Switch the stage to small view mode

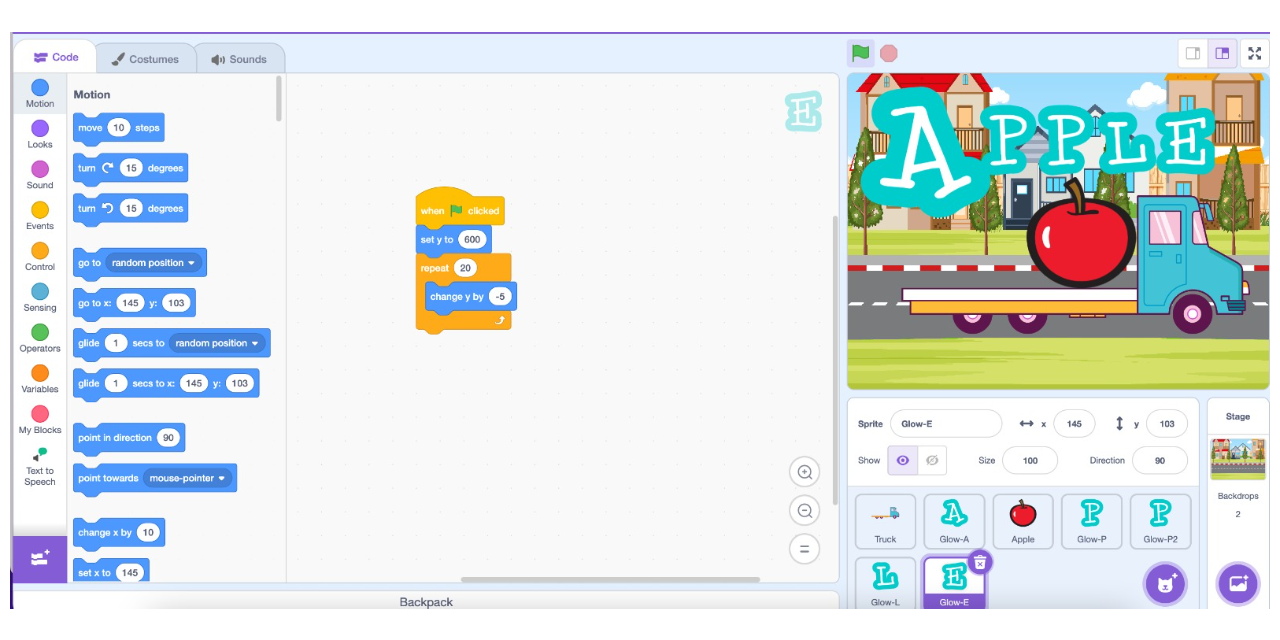click(x=1193, y=53)
